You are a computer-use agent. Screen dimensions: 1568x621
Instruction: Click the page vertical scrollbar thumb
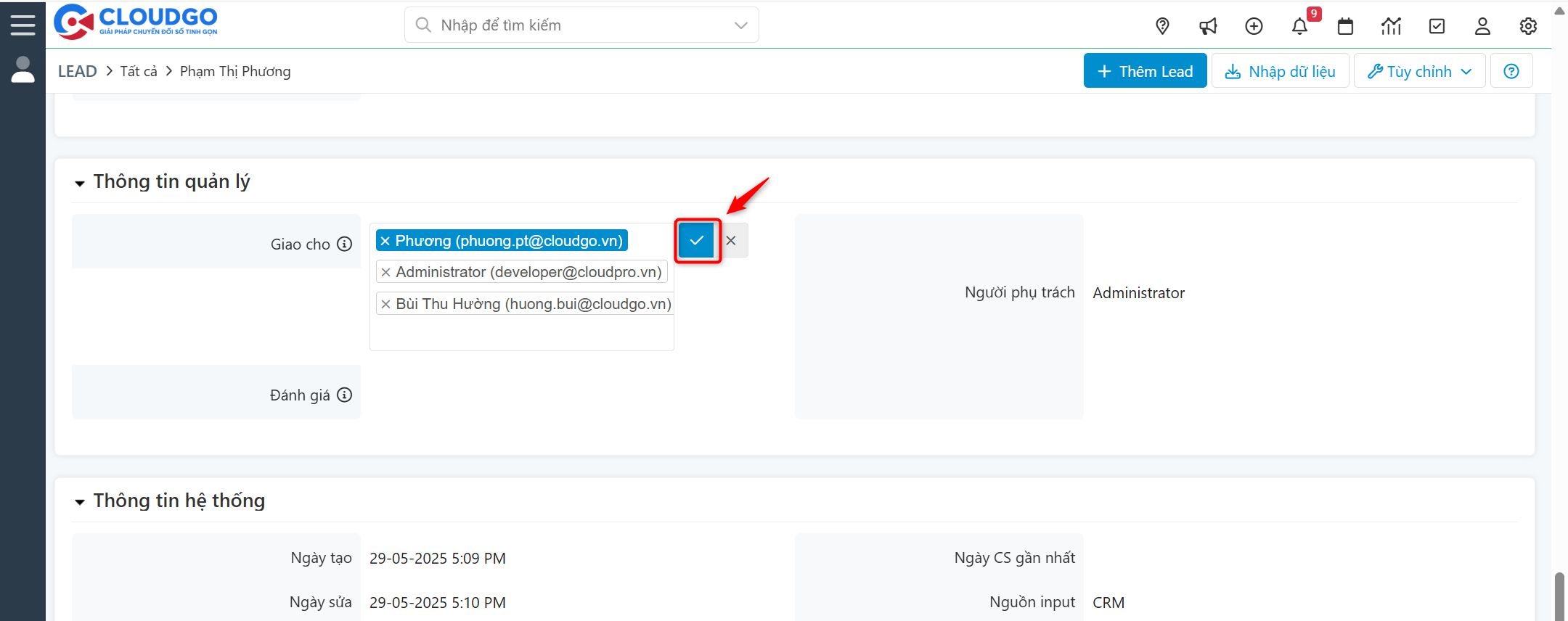click(x=1559, y=596)
